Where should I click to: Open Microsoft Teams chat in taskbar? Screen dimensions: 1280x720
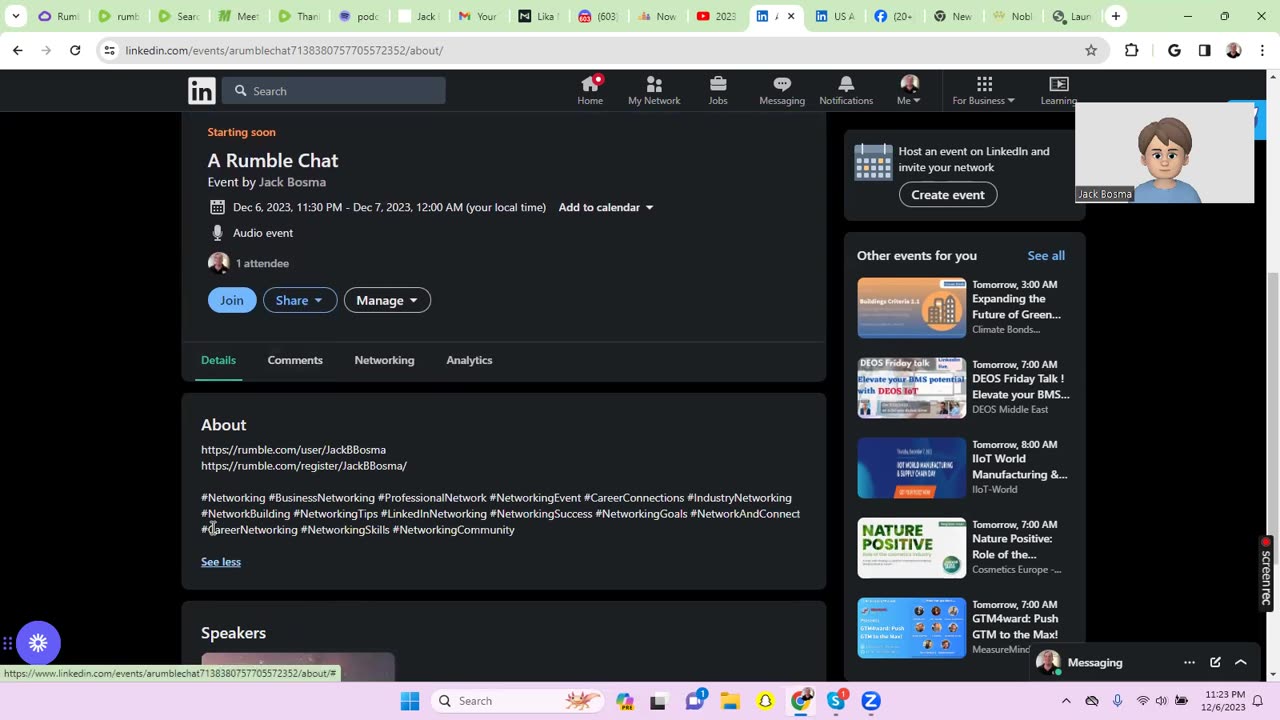695,701
